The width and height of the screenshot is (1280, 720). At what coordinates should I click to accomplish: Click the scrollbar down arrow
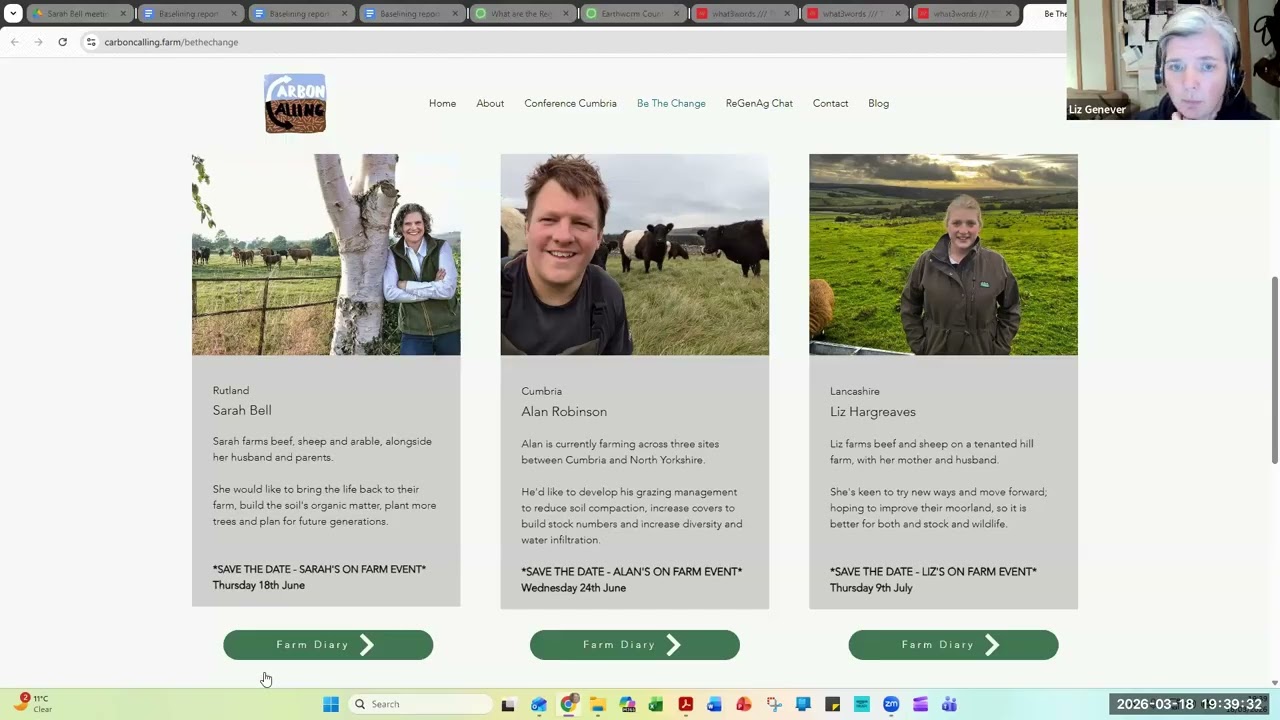pos(1274,682)
